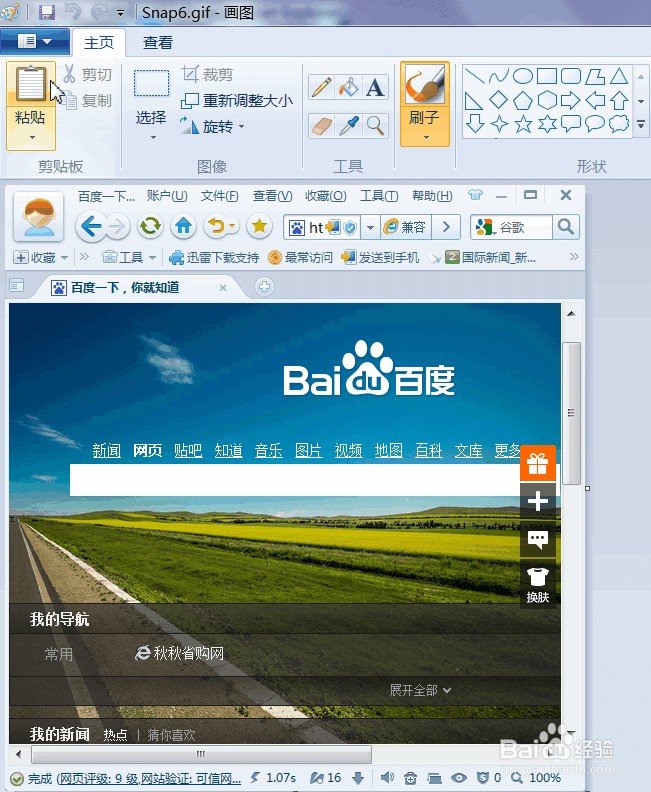Screen dimensions: 651x792
Task: Choose the straight Line shape
Action: 474,76
